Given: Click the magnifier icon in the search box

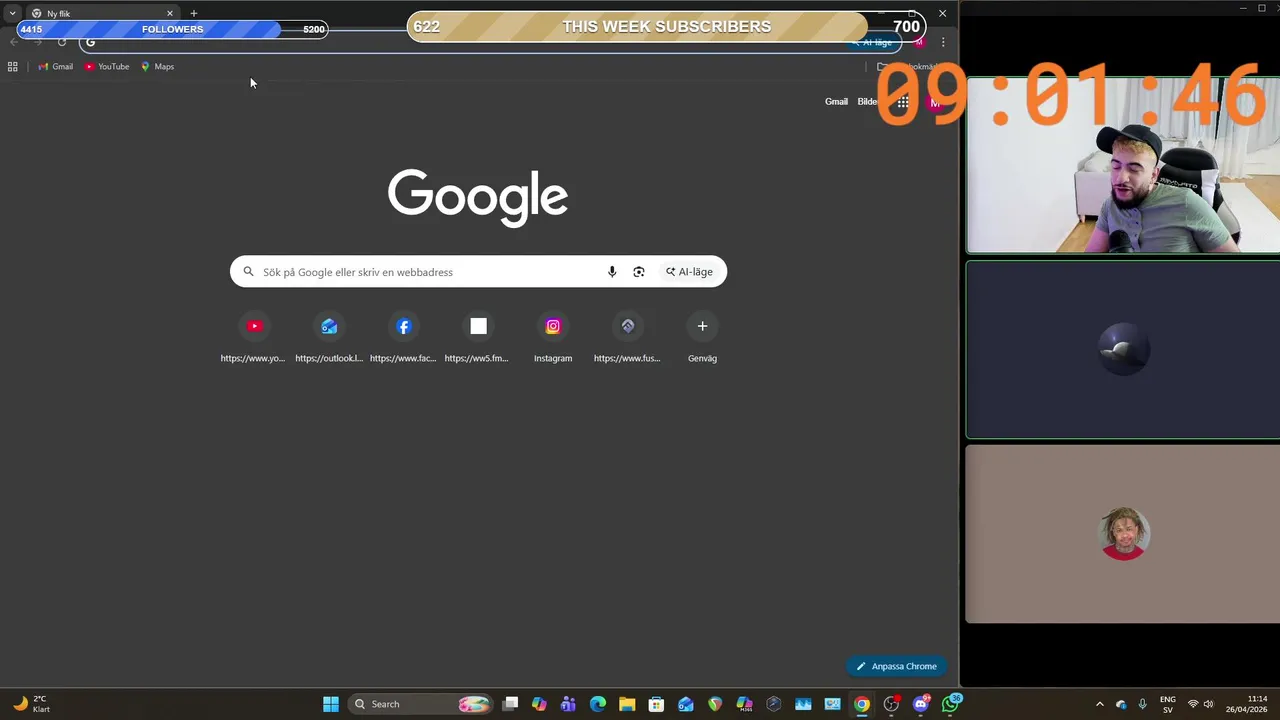Looking at the screenshot, I should [x=249, y=272].
